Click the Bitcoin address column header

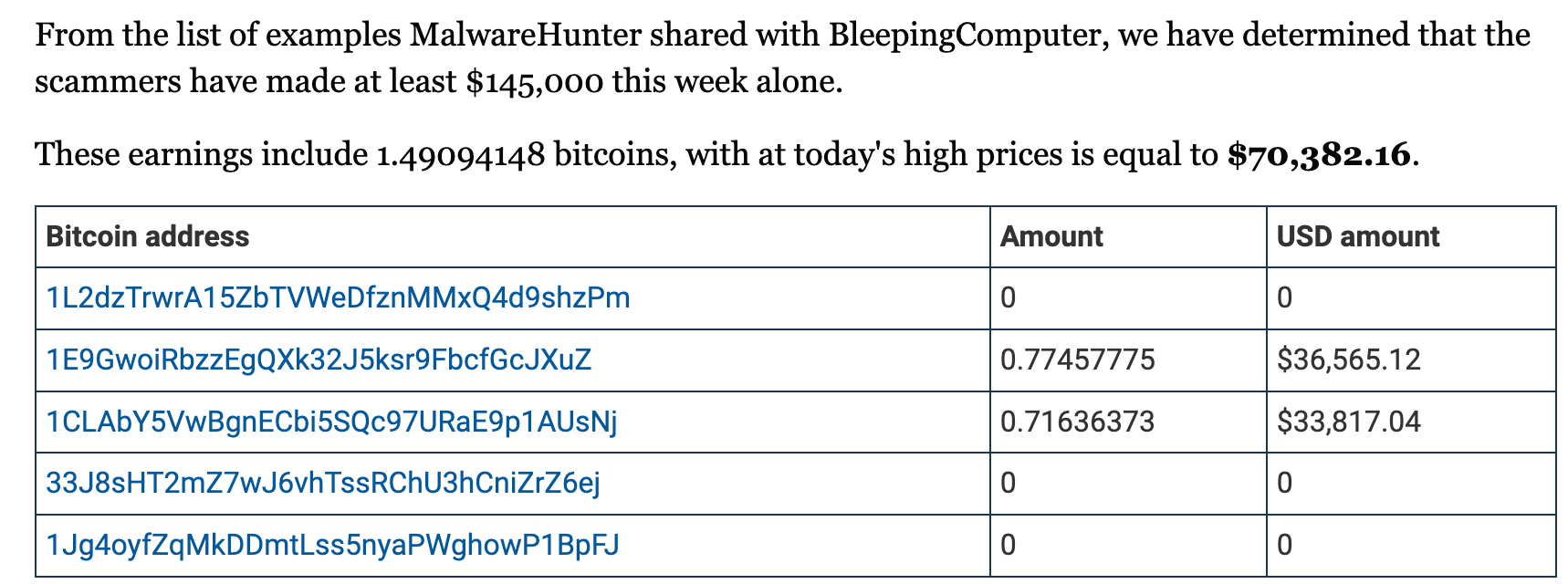click(148, 237)
